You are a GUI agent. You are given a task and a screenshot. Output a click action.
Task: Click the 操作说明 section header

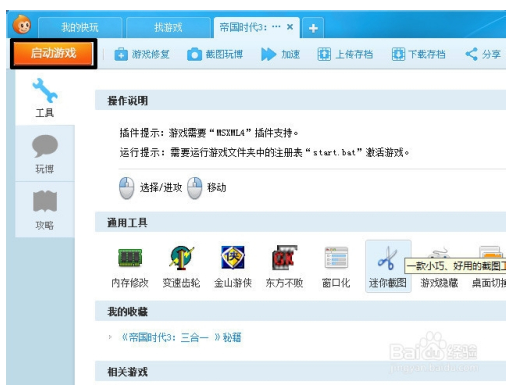[x=300, y=100]
